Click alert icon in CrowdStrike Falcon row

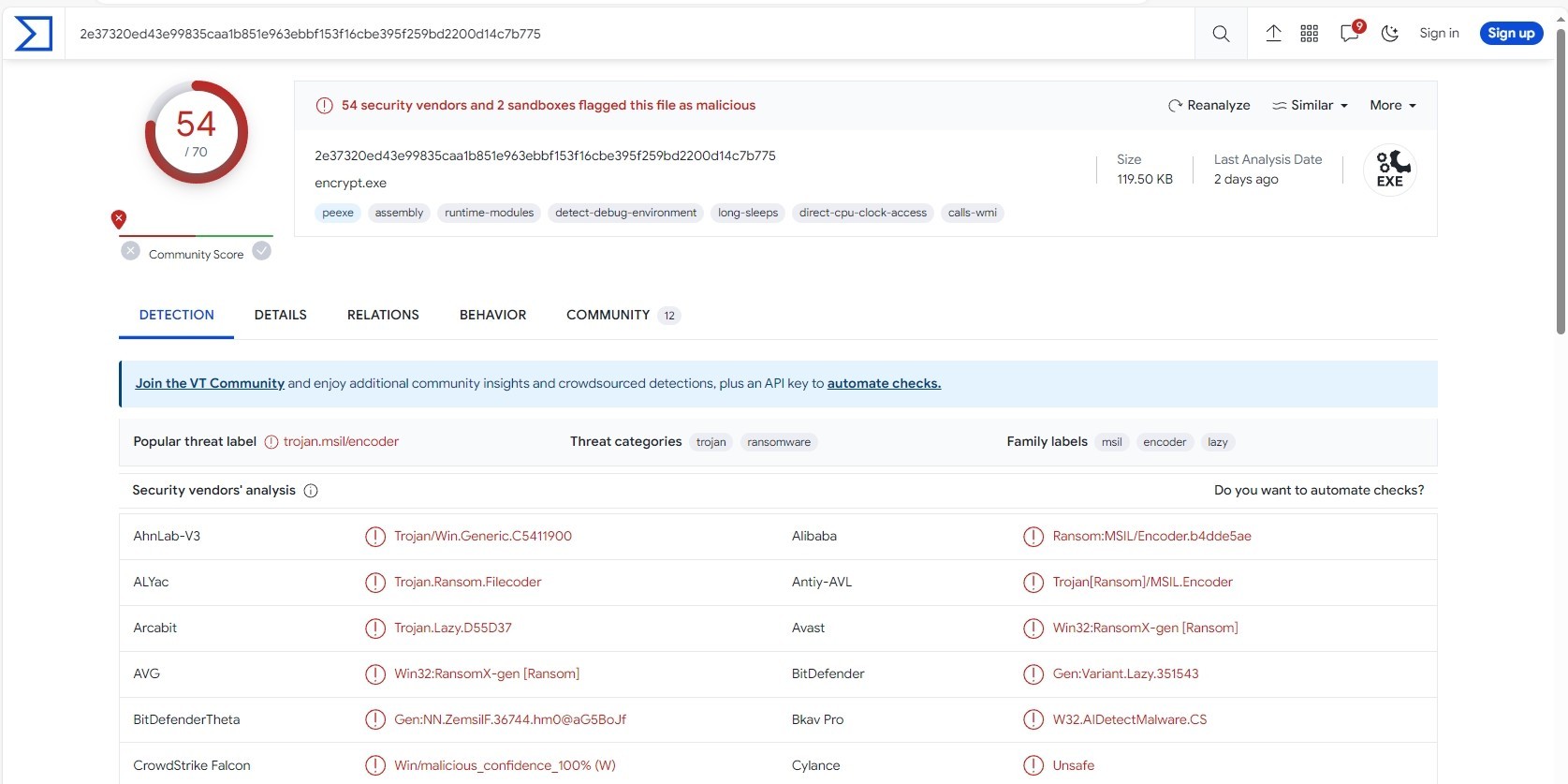[x=375, y=766]
